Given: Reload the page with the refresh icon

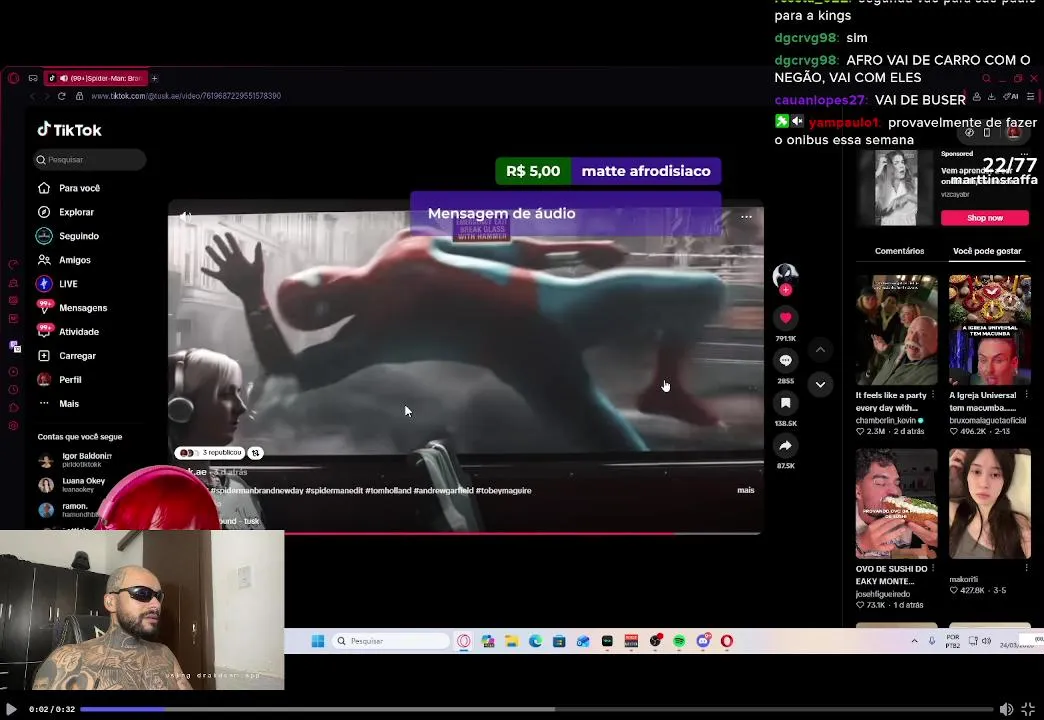Looking at the screenshot, I should (x=62, y=96).
